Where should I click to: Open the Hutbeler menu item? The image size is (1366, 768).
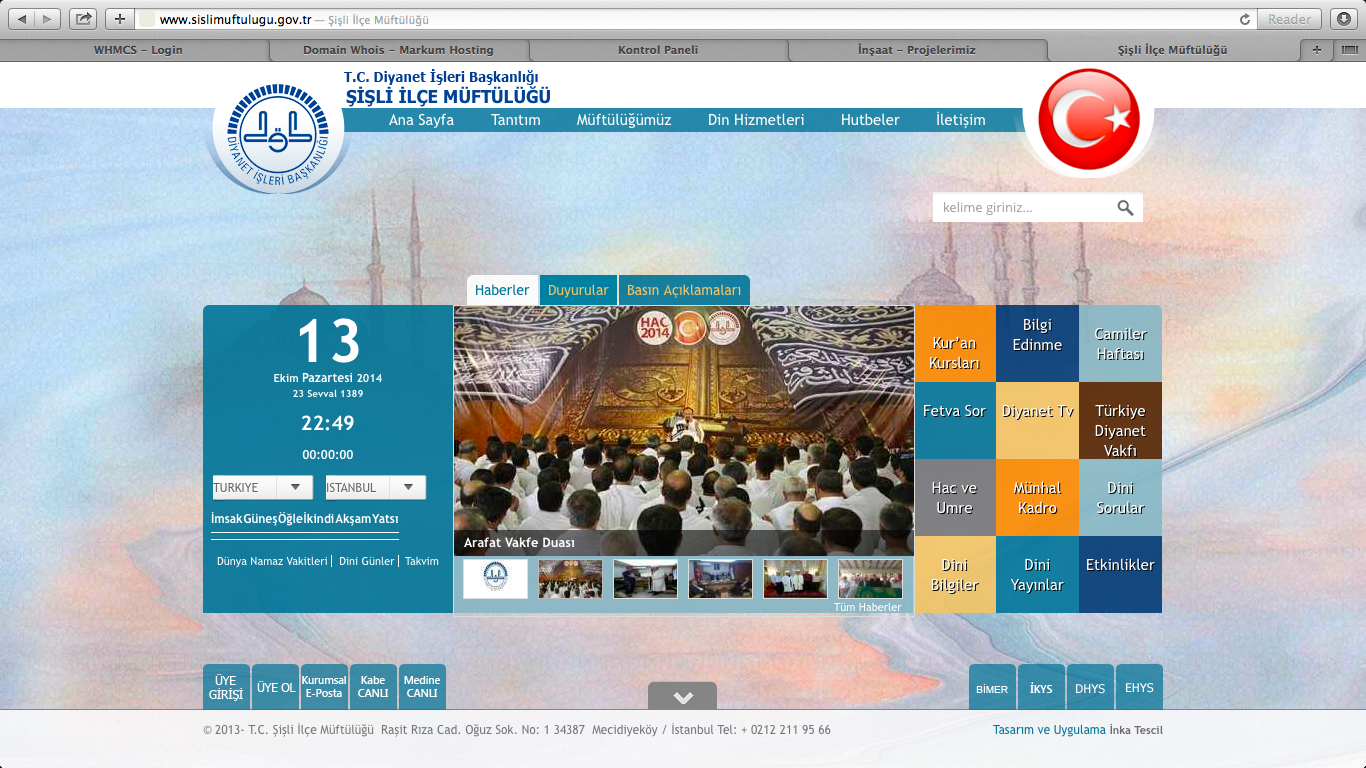(x=869, y=120)
